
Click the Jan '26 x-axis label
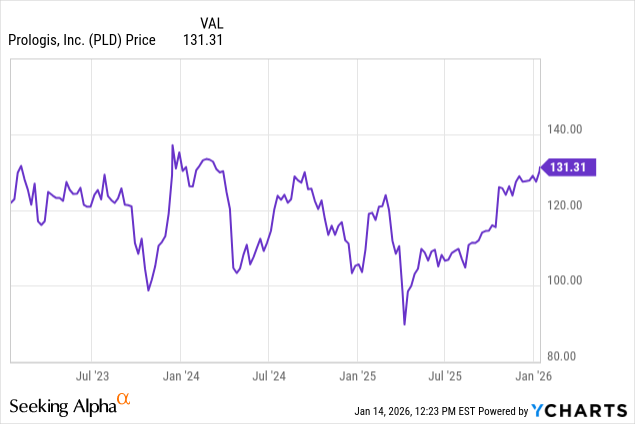tap(532, 376)
